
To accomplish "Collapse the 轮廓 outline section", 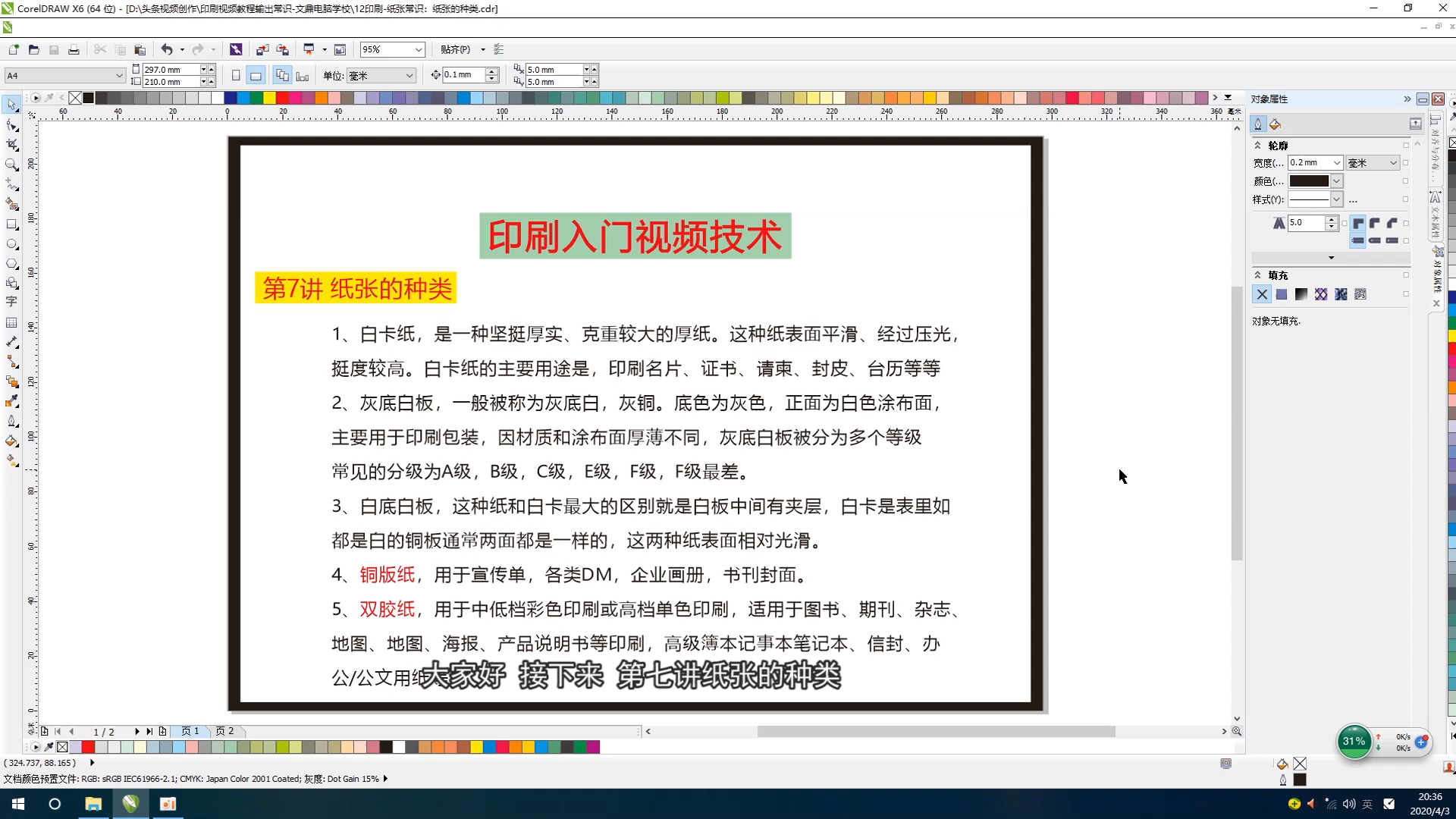I will pyautogui.click(x=1257, y=145).
